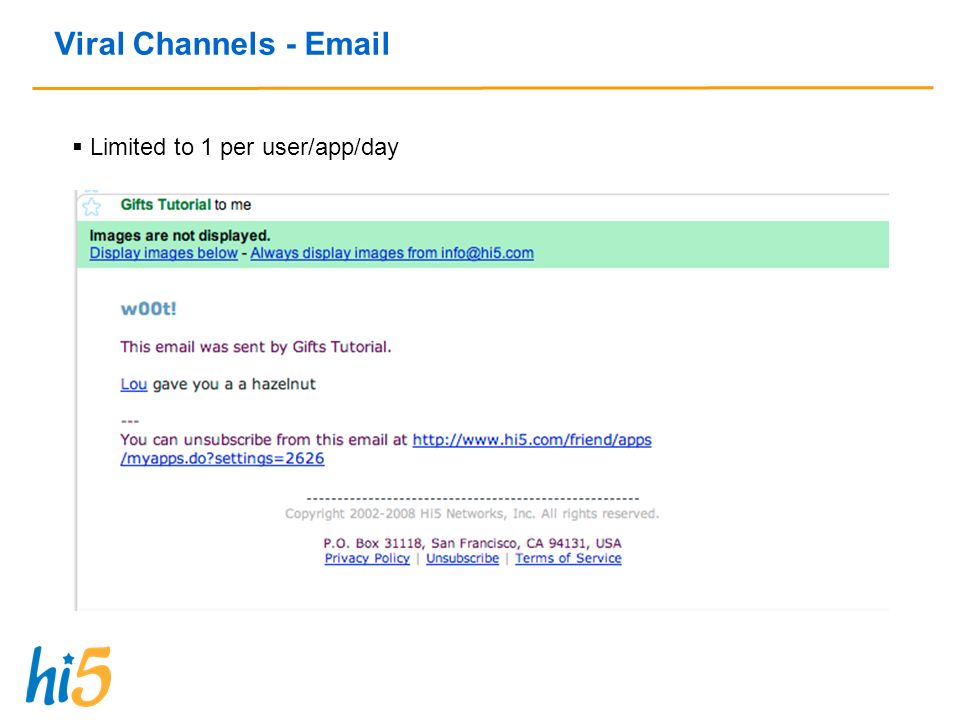Image resolution: width=960 pixels, height=720 pixels.
Task: Always display images from info@hi5.com
Action: click(392, 253)
